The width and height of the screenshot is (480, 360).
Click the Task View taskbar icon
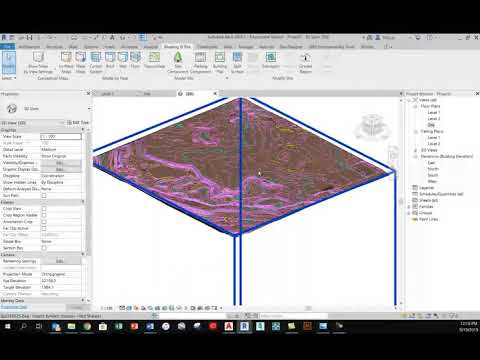(39, 326)
